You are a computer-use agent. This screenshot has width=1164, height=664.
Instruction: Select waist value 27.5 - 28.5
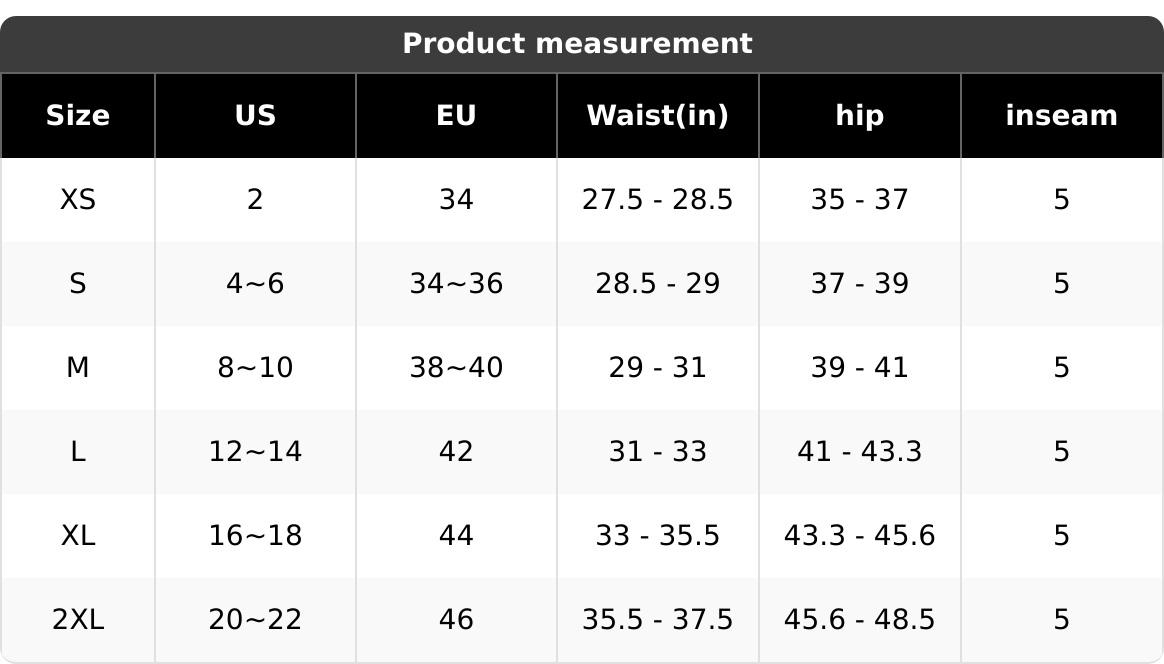(658, 199)
